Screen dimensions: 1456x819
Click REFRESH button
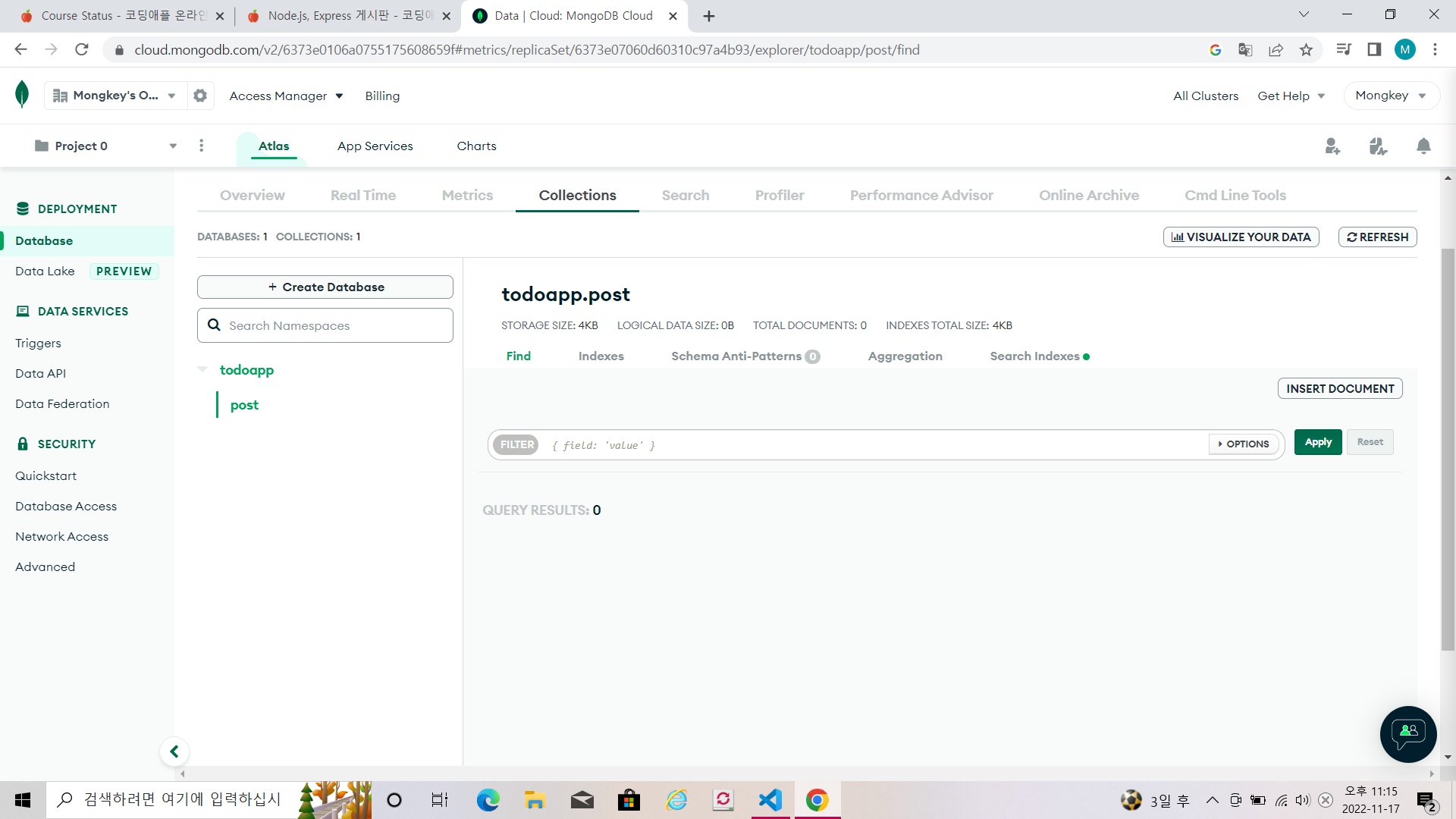(1378, 237)
